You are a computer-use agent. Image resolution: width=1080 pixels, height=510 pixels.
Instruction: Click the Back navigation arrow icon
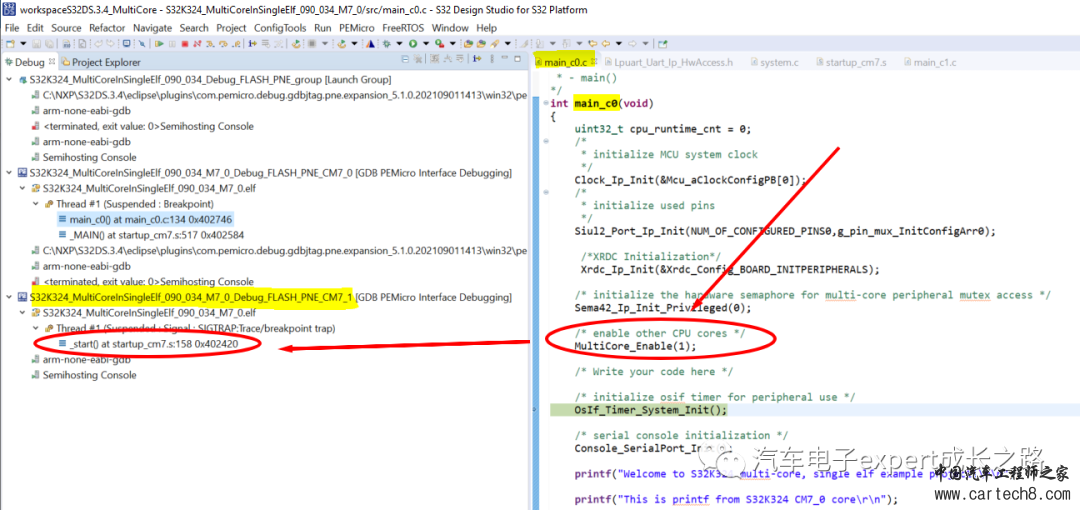tap(605, 43)
